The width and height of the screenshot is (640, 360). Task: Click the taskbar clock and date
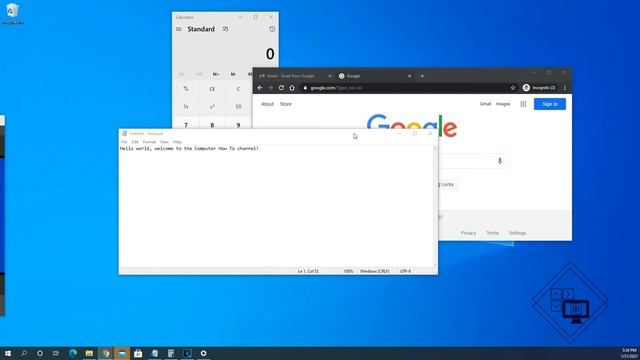pyautogui.click(x=629, y=353)
